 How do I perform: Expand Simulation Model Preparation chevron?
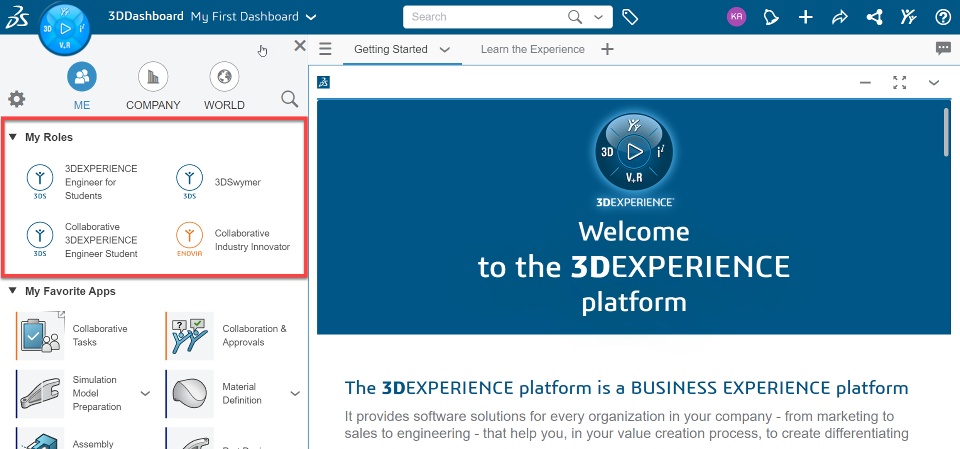(x=145, y=393)
